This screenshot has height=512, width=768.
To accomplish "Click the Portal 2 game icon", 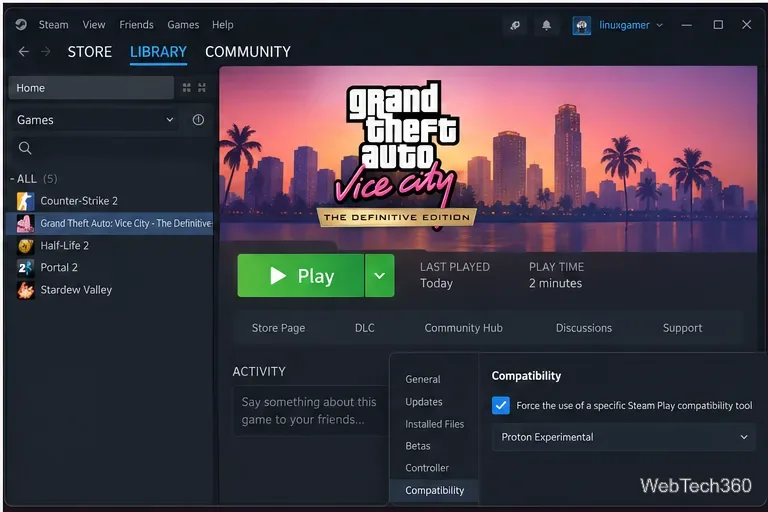I will pos(25,268).
